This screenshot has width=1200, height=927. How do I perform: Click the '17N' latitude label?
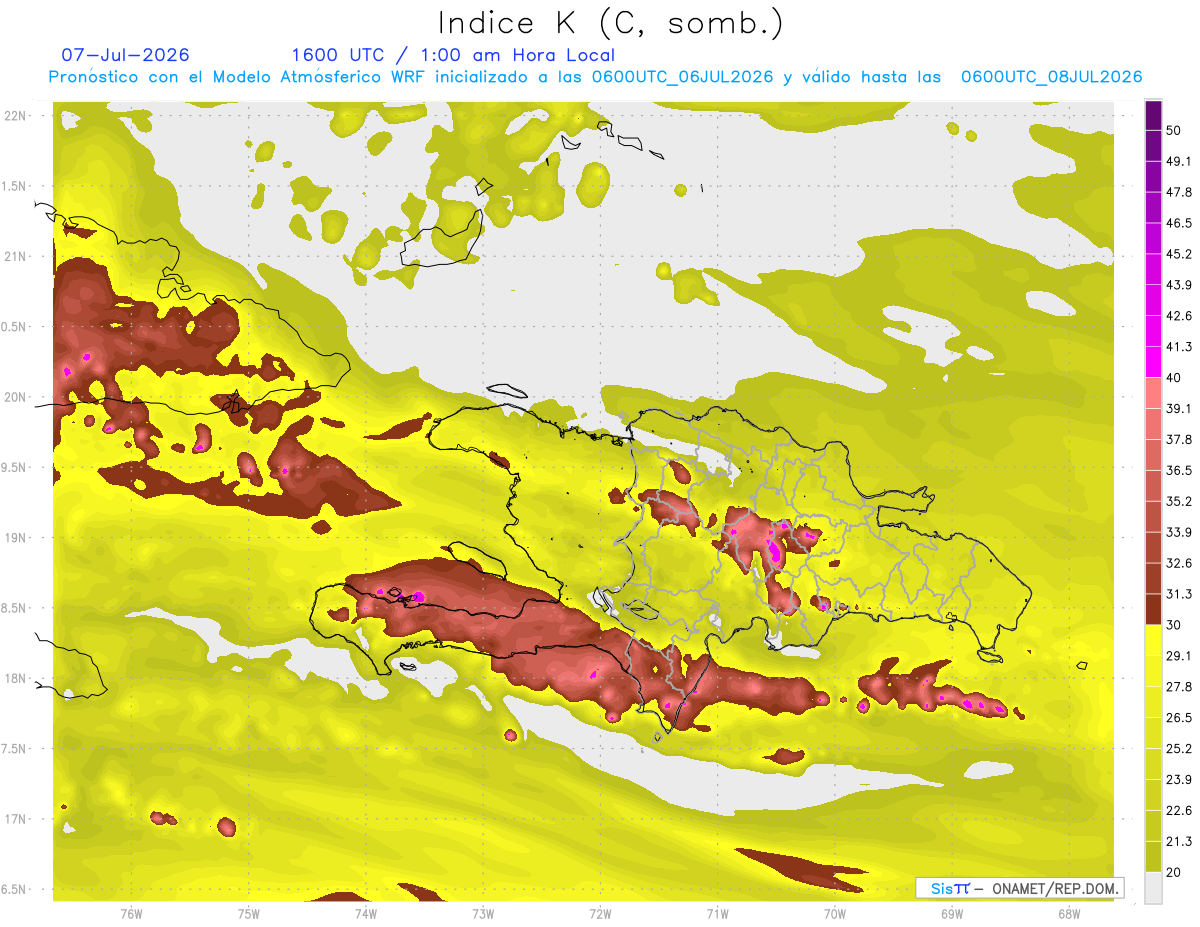coord(17,819)
